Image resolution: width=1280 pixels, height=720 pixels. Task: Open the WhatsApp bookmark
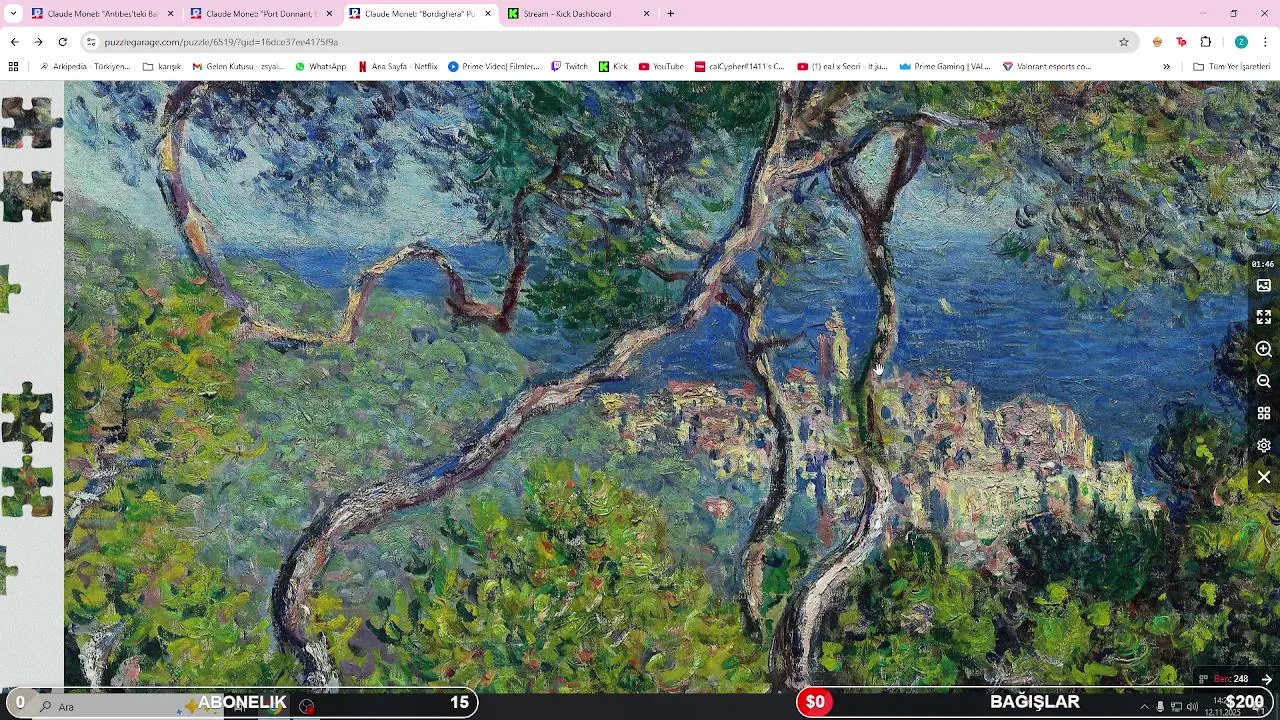coord(320,66)
